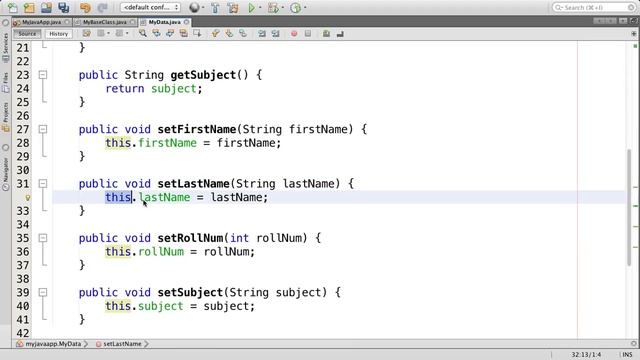640x360 pixels.
Task: Click 'return subject;' on line 24
Action: click(x=154, y=89)
